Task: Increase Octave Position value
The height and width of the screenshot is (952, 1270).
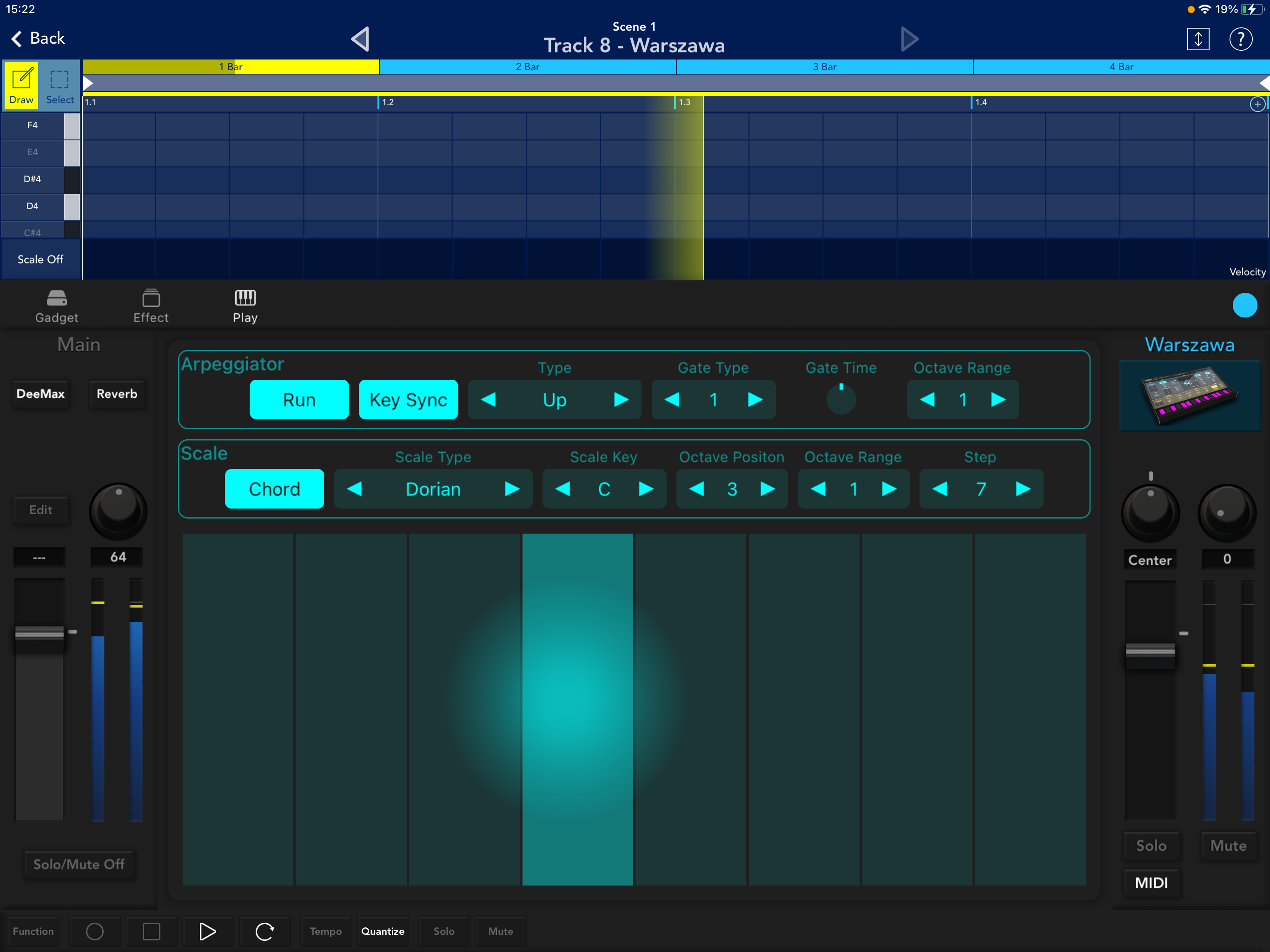Action: point(767,489)
